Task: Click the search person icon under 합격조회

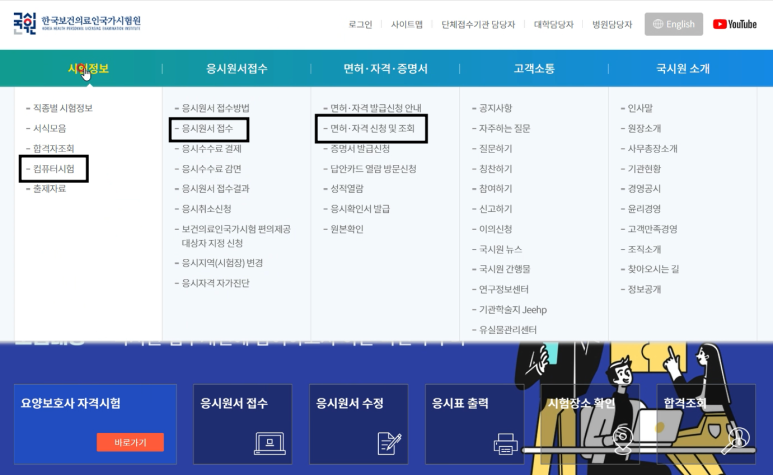Action: tap(737, 438)
